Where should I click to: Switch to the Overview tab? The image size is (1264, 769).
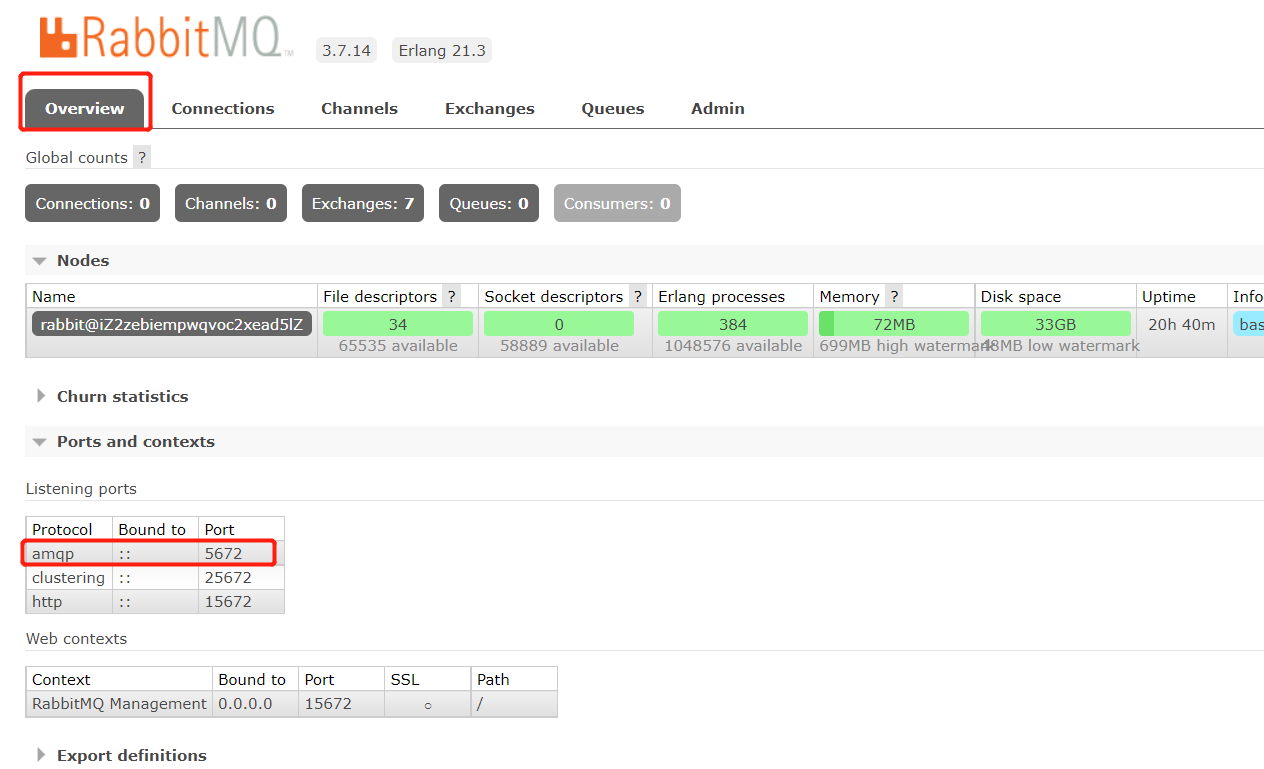pyautogui.click(x=85, y=109)
